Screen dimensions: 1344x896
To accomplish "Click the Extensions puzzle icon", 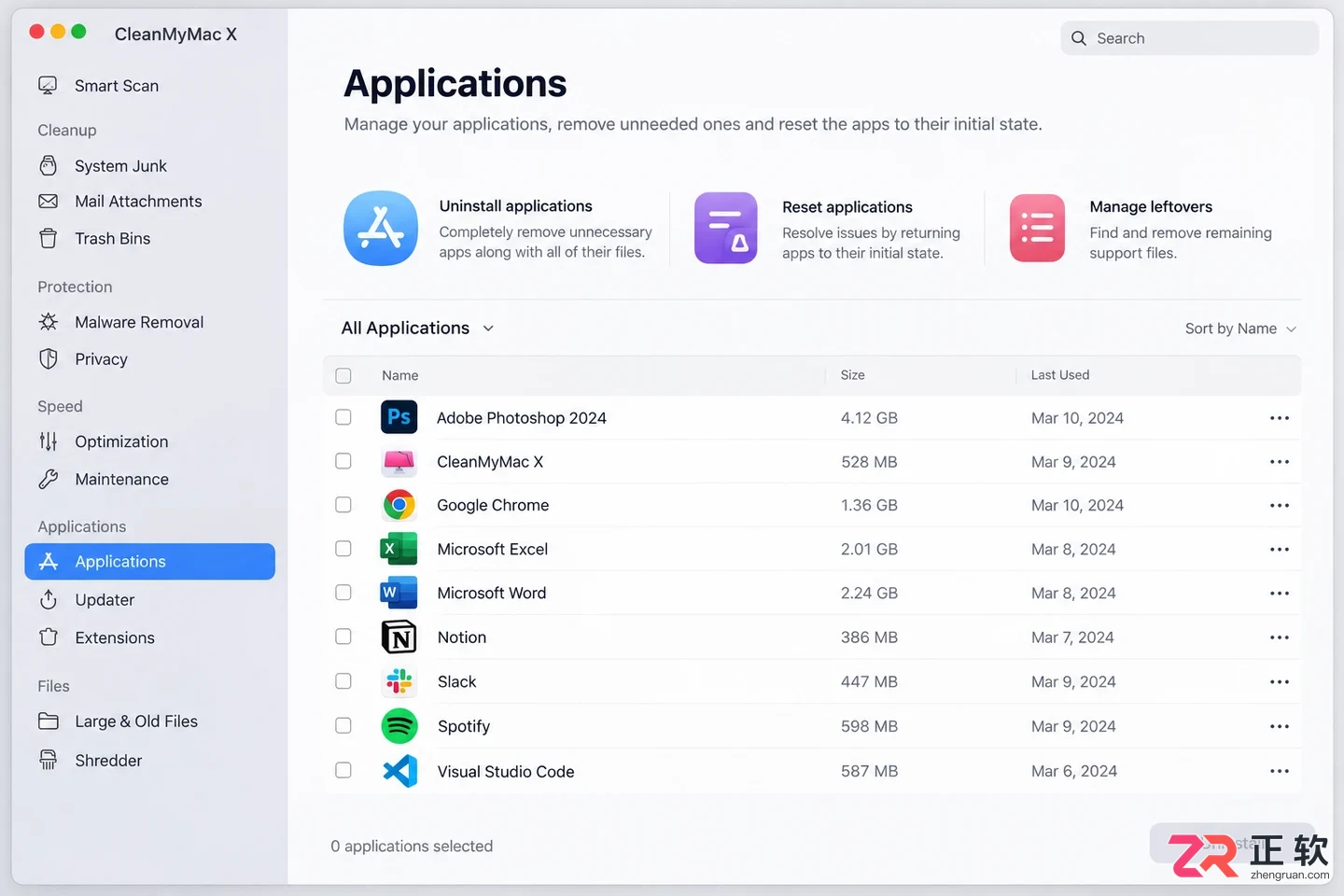I will tap(48, 637).
